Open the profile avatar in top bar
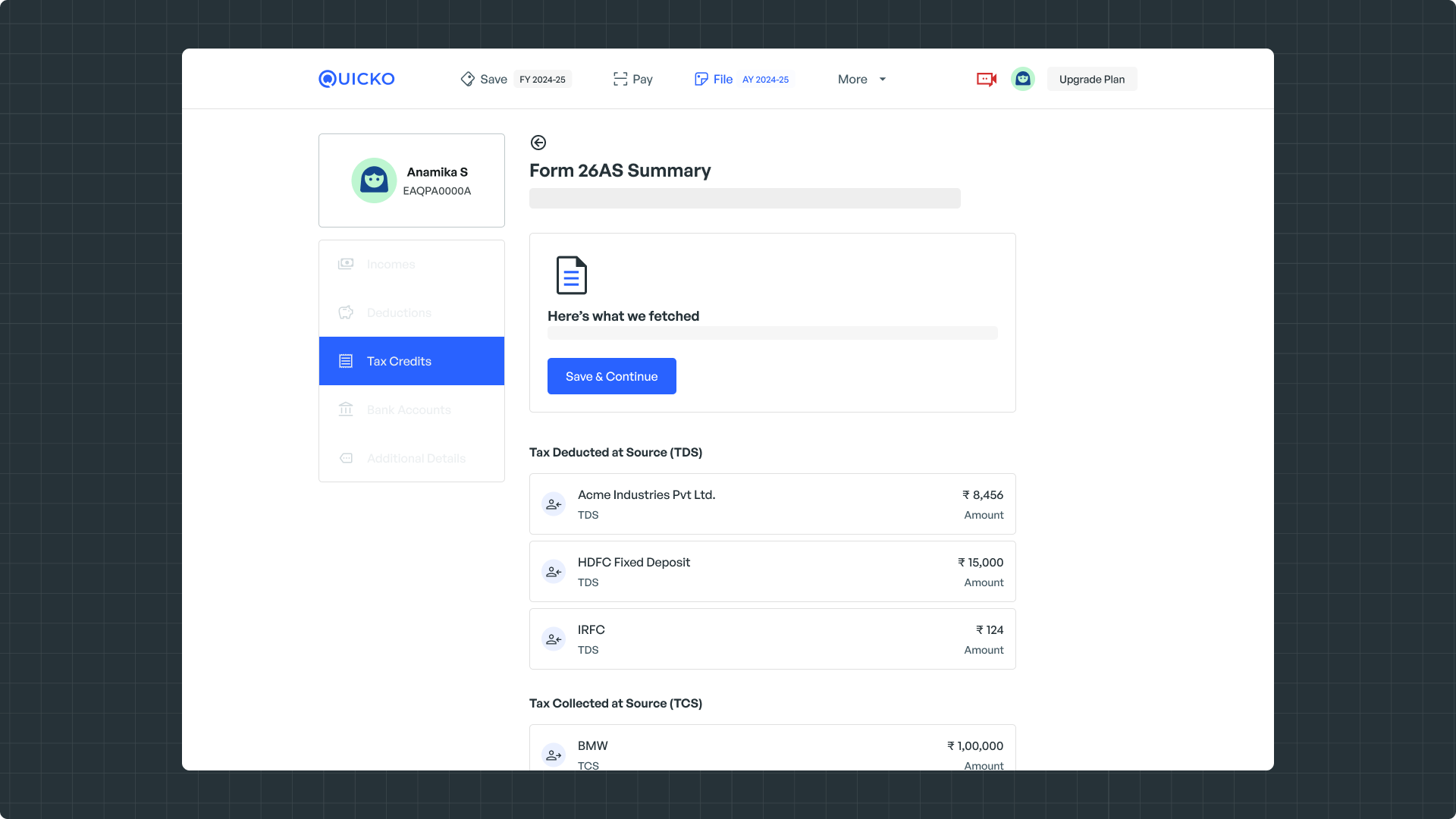This screenshot has height=819, width=1456. (x=1023, y=79)
